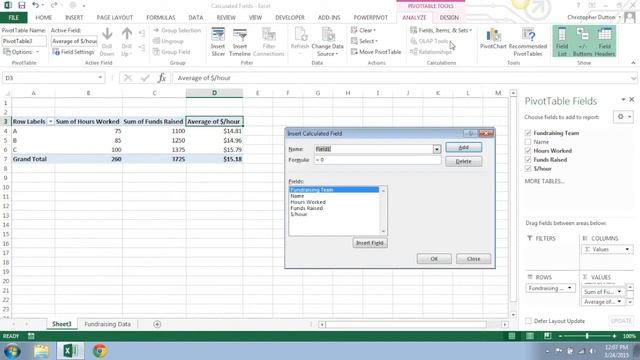Toggle the Field List button
Viewport: 640px width, 360px height.
[x=562, y=42]
